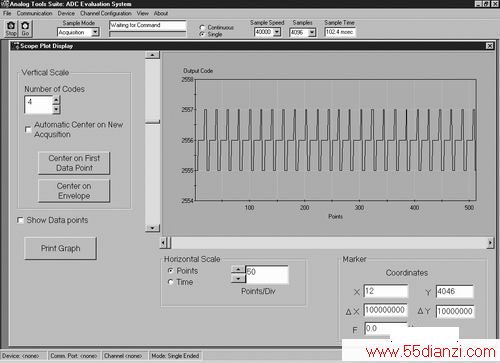This screenshot has height=363, width=500.
Task: Expand the Sample Speed dropdown
Action: (x=277, y=32)
